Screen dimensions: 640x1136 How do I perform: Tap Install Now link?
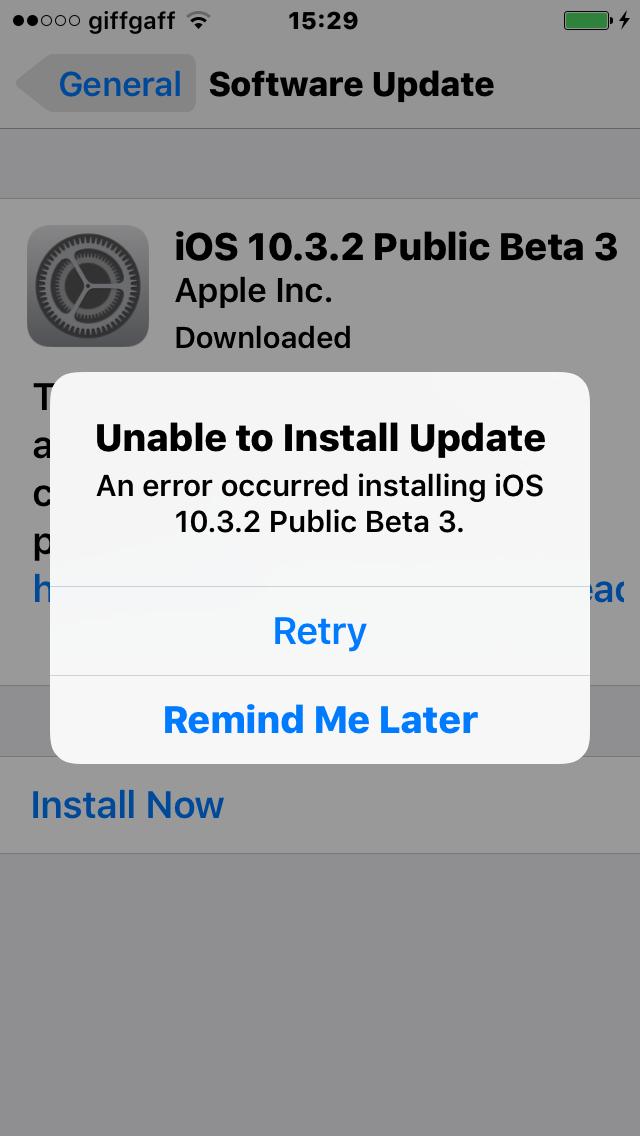click(128, 805)
